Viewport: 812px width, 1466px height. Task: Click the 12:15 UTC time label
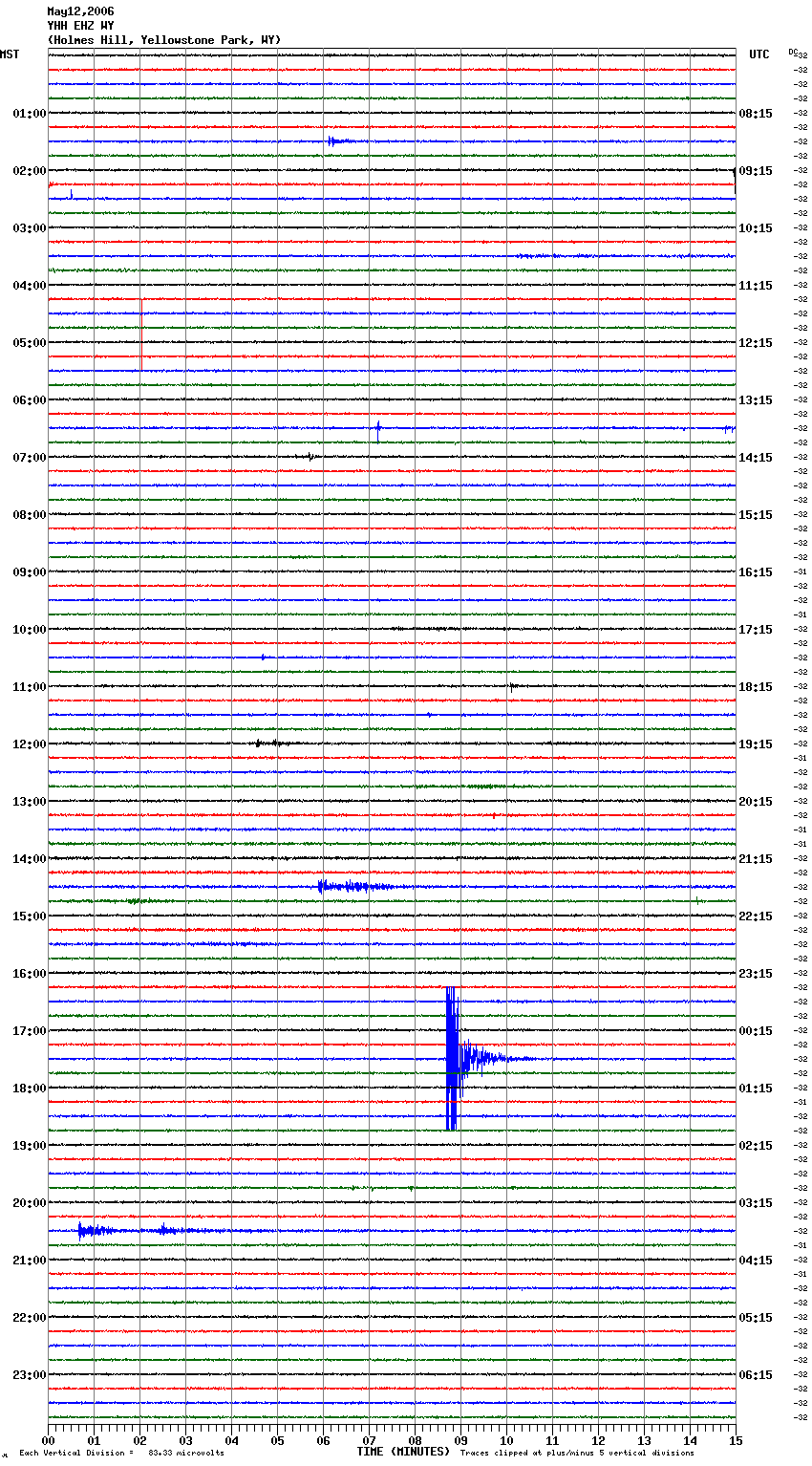[756, 343]
